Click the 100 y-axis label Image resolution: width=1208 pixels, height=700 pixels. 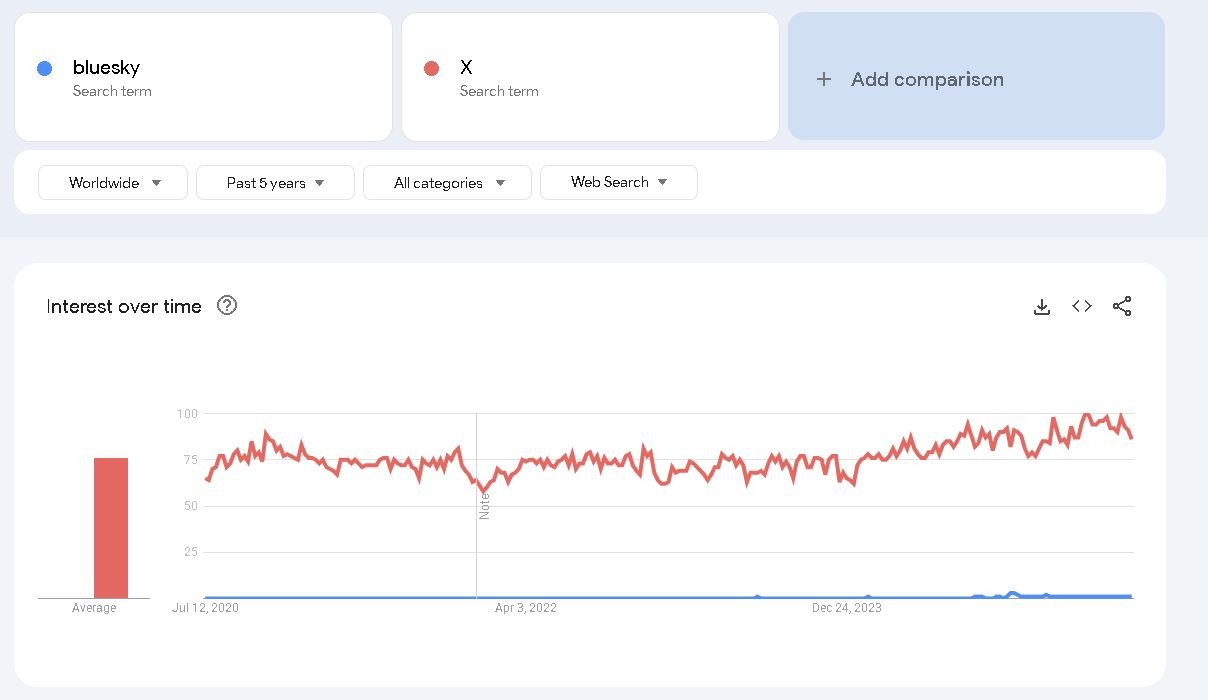(x=187, y=413)
